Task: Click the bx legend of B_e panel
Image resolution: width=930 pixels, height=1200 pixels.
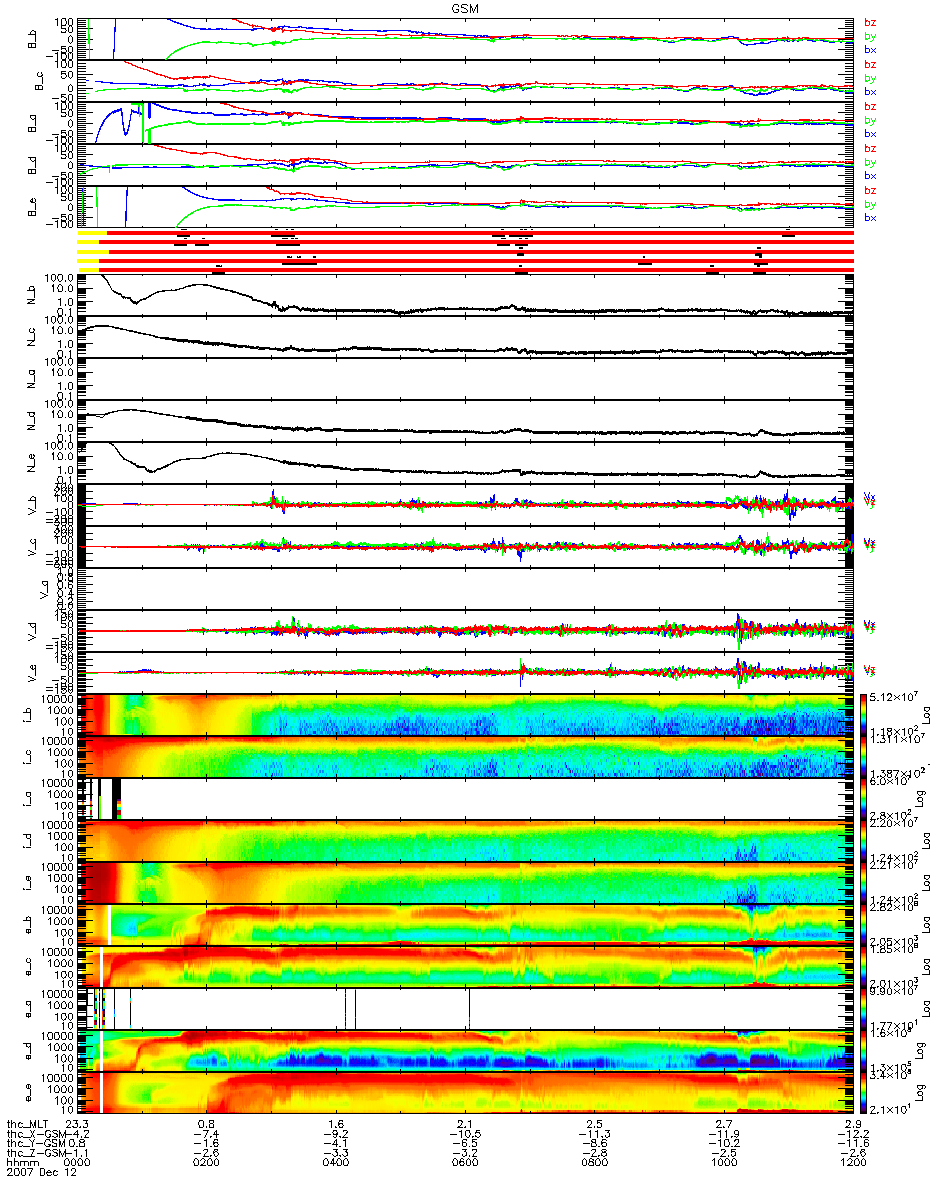Action: (x=870, y=217)
